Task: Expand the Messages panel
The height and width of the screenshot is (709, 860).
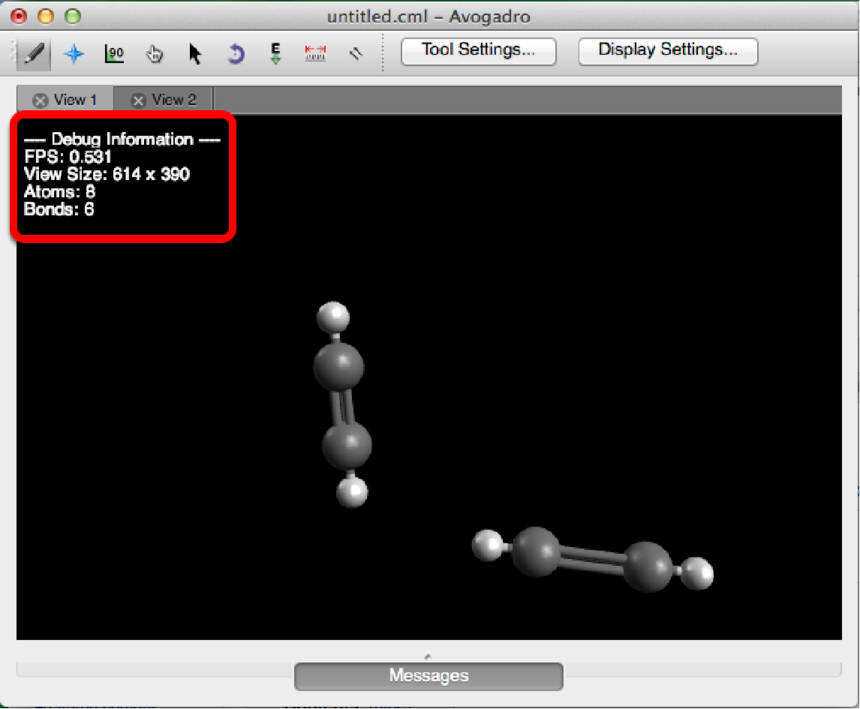Action: pos(428,676)
